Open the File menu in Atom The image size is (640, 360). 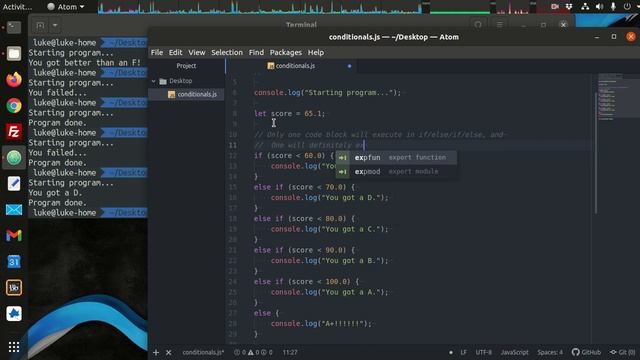(157, 53)
